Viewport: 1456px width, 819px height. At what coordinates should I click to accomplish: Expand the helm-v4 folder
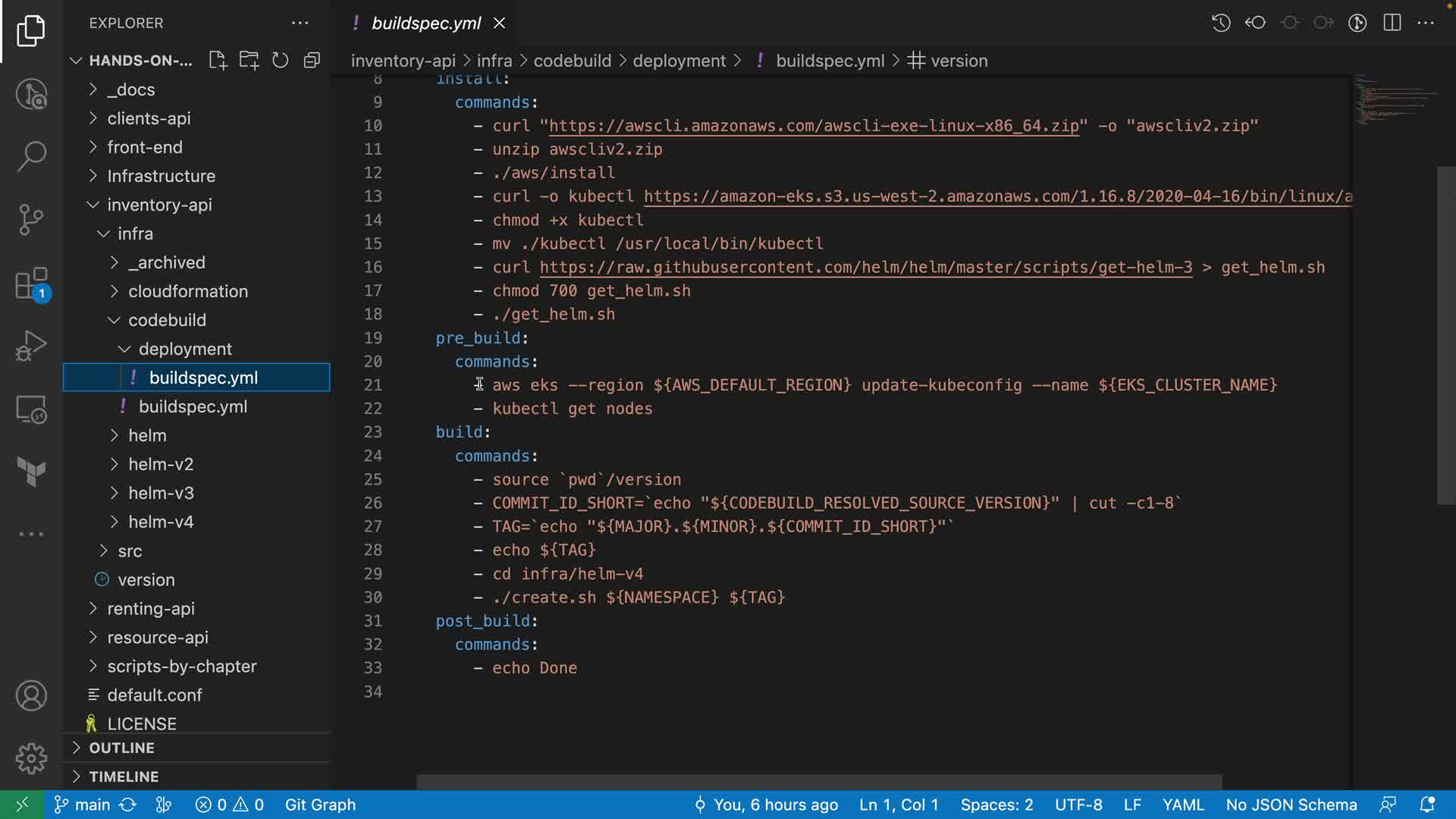pyautogui.click(x=161, y=522)
